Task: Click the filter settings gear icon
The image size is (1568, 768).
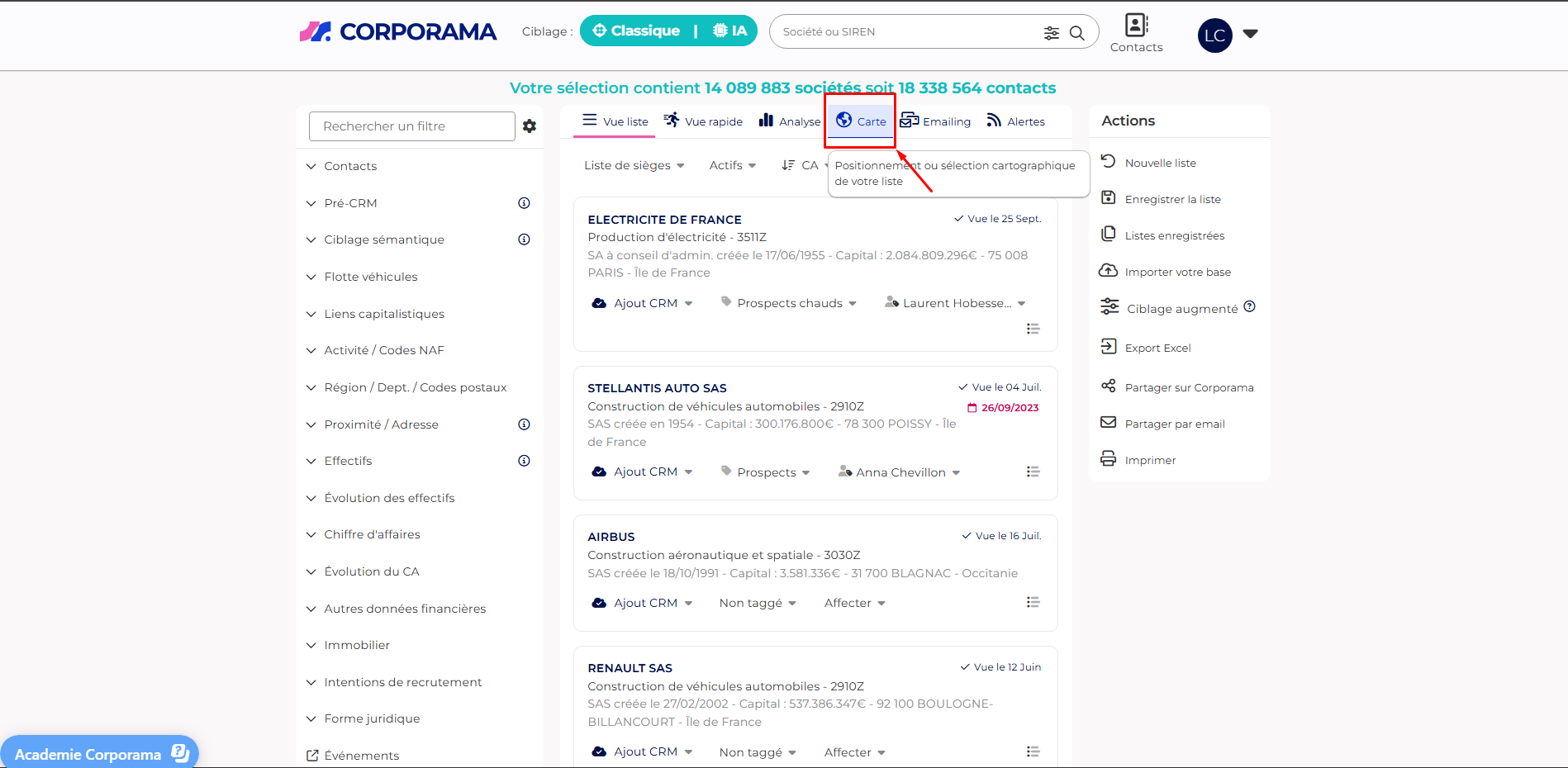Action: (x=530, y=126)
